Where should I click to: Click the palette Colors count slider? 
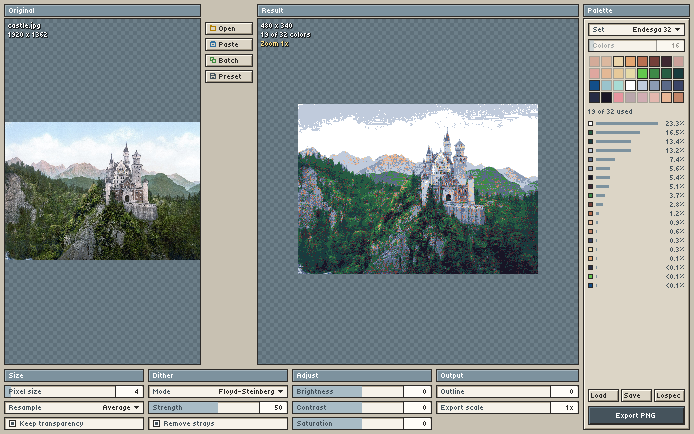pyautogui.click(x=622, y=46)
